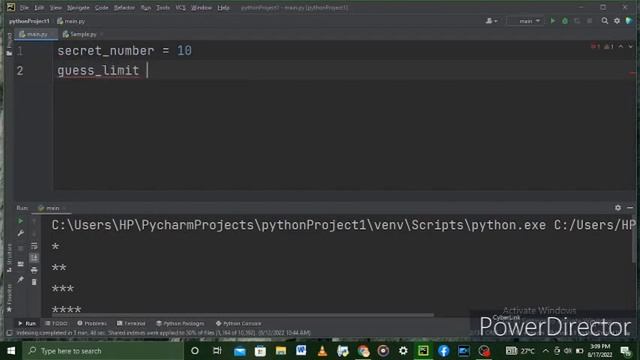The image size is (640, 360).
Task: Run main with the green play button
Action: [x=553, y=21]
